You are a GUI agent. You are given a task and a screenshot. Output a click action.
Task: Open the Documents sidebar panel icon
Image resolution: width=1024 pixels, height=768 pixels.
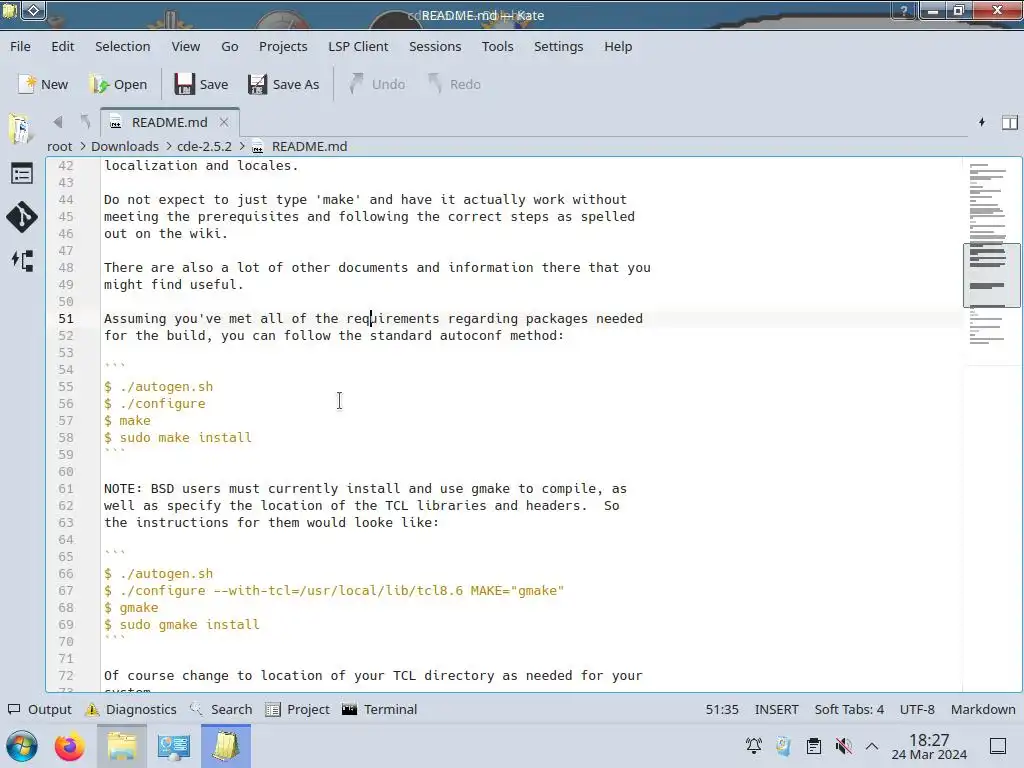click(22, 129)
